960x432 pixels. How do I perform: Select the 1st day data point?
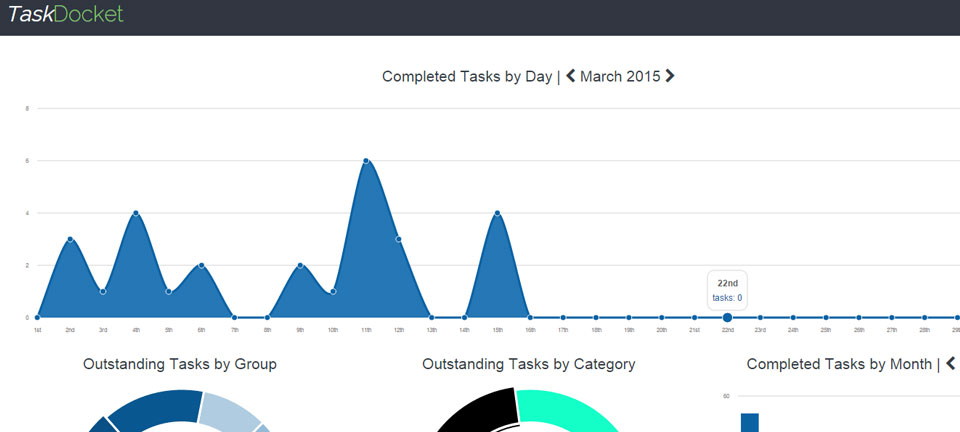click(37, 318)
